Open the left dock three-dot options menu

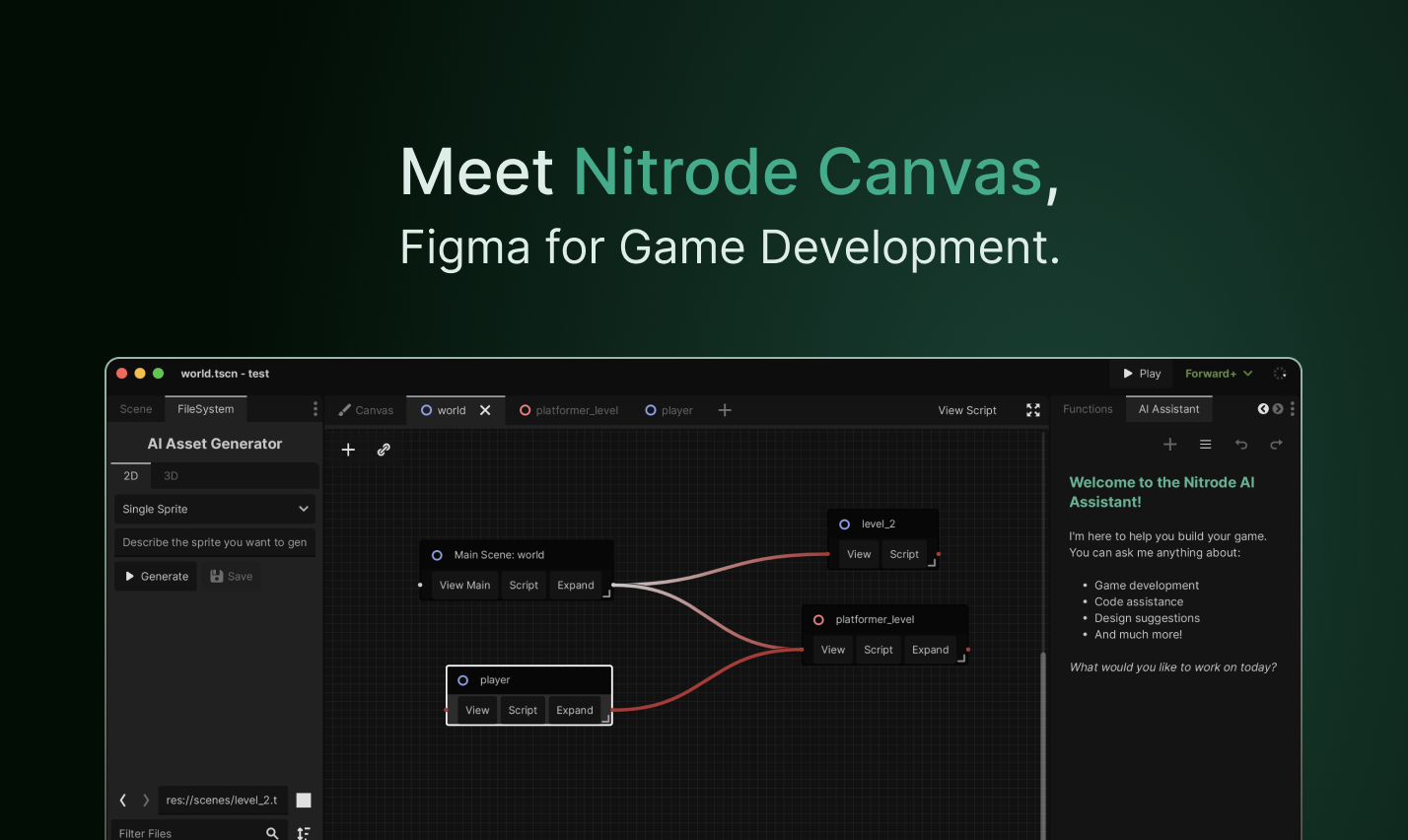point(316,409)
